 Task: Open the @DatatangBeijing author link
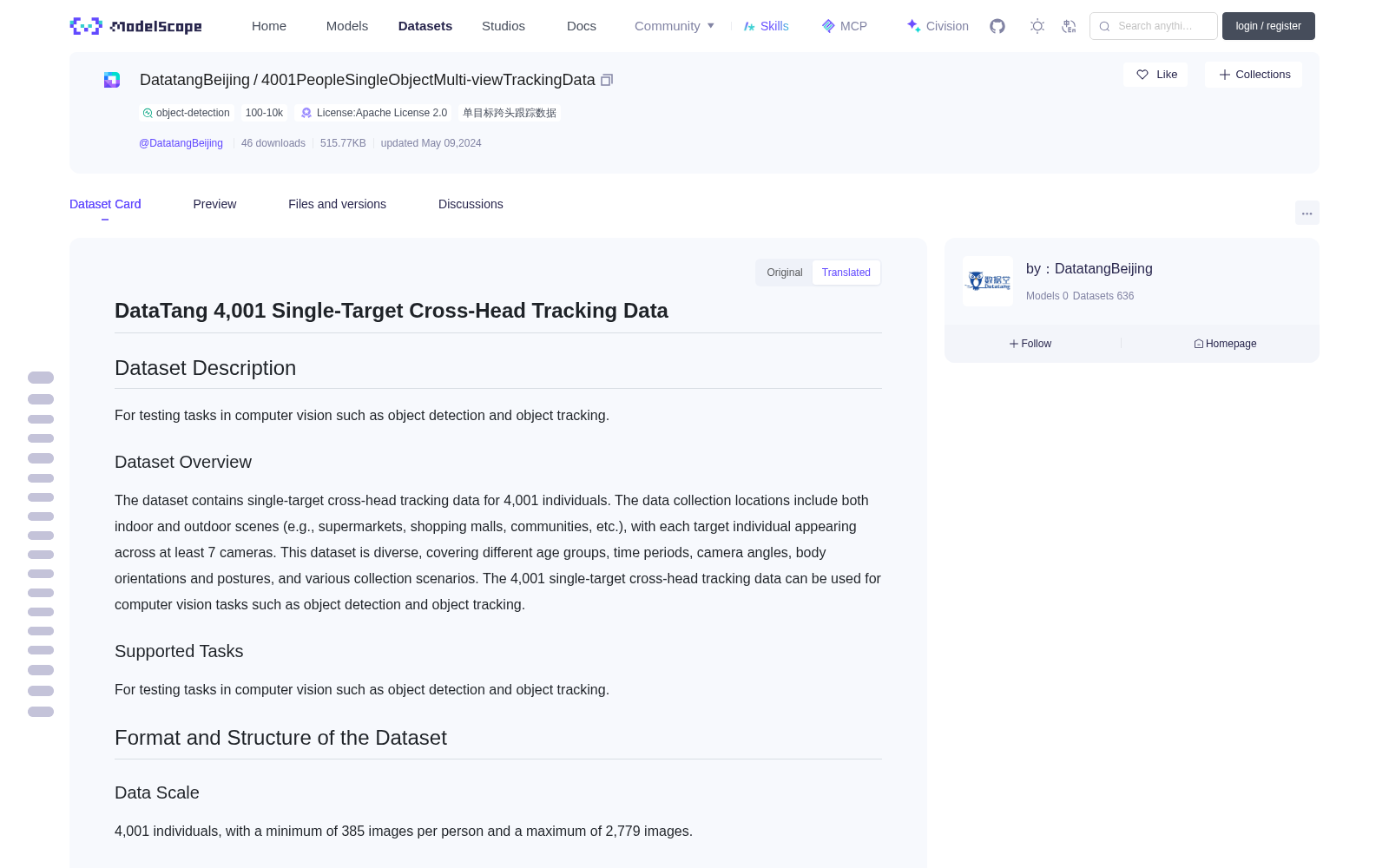[x=181, y=143]
